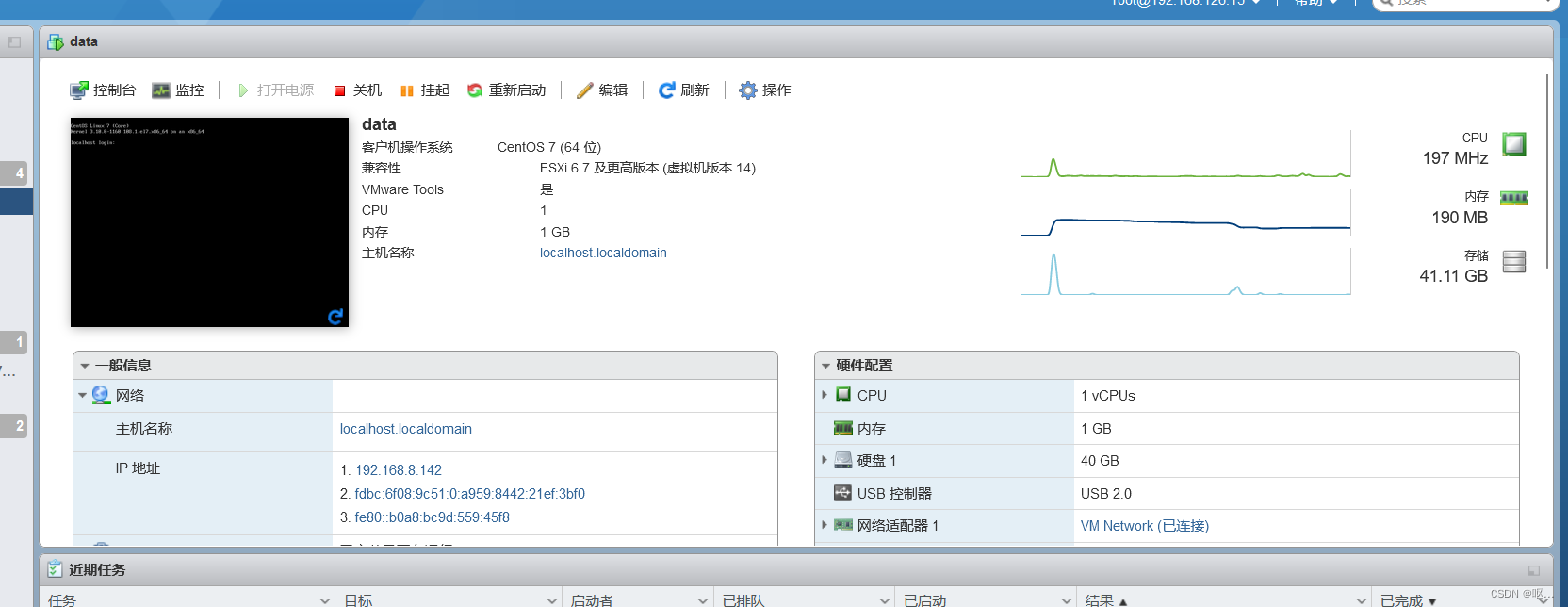Click the 网络适配器 1 adapter icon
This screenshot has width=1568, height=607.
[843, 525]
